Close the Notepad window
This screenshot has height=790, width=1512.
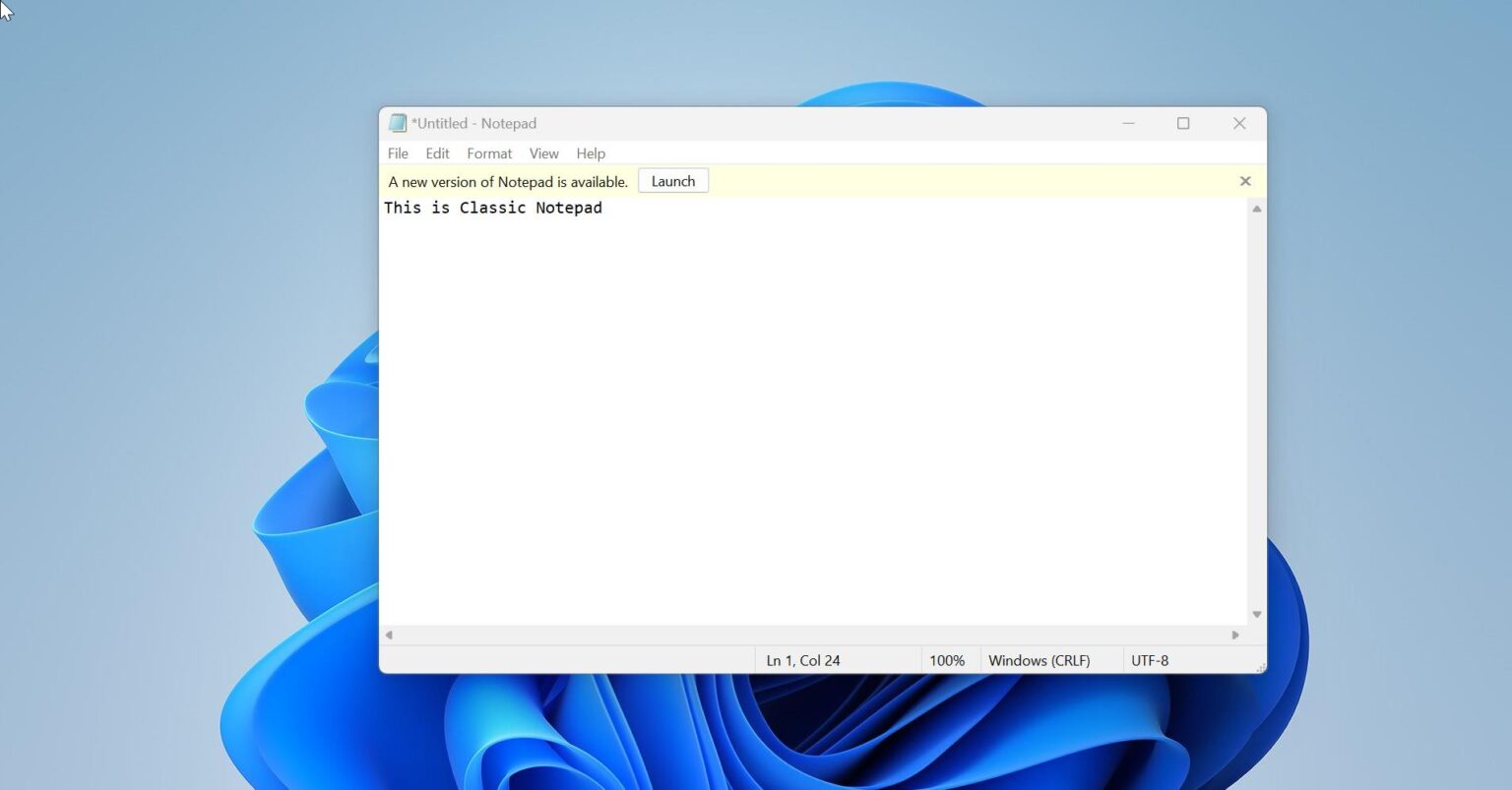coord(1239,123)
